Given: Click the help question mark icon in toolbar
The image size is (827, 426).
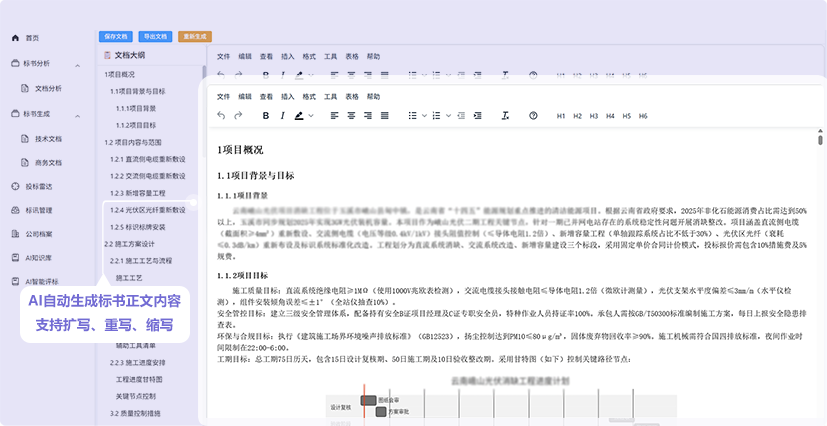Looking at the screenshot, I should coord(533,116).
